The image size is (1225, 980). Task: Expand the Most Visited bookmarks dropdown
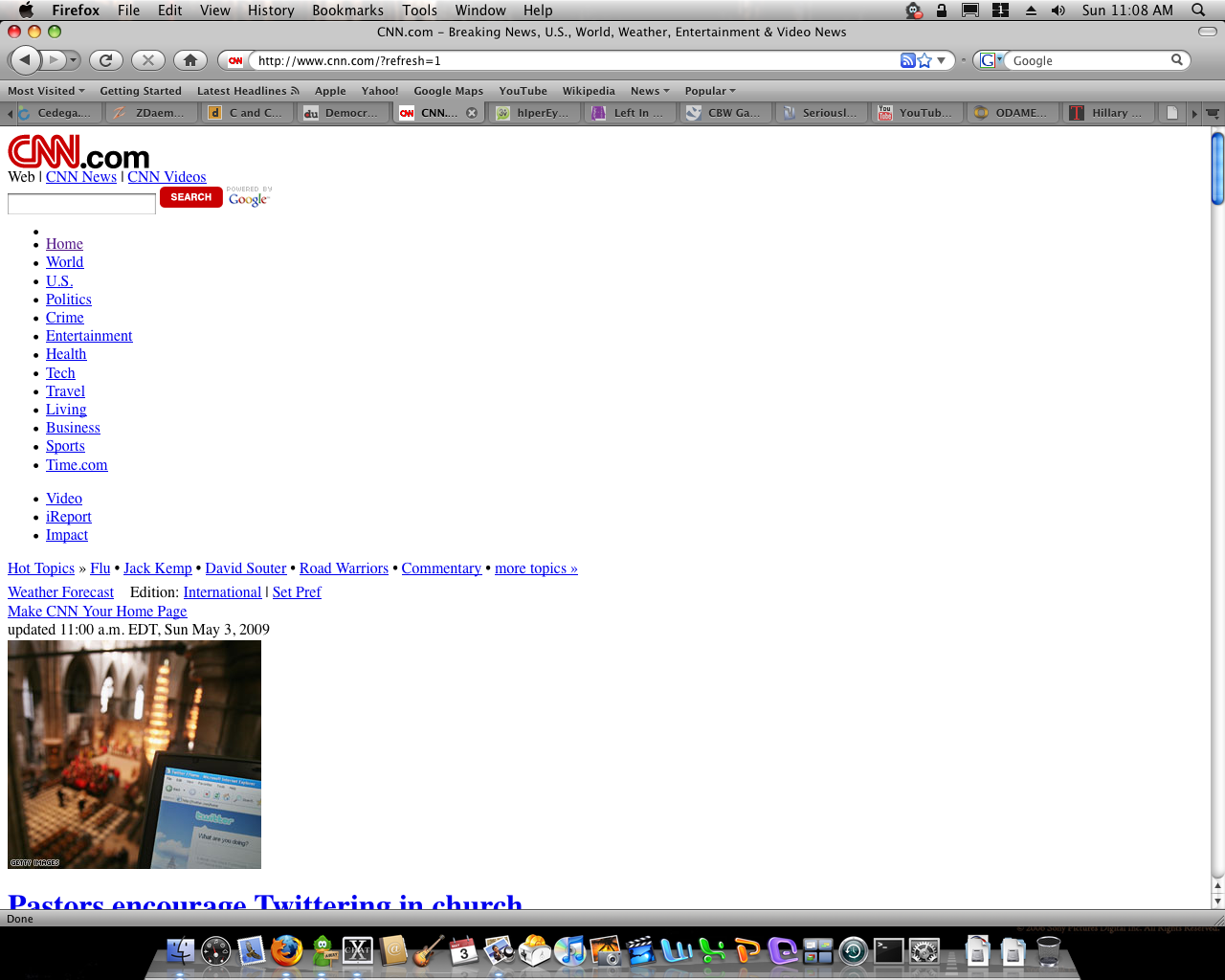(46, 91)
